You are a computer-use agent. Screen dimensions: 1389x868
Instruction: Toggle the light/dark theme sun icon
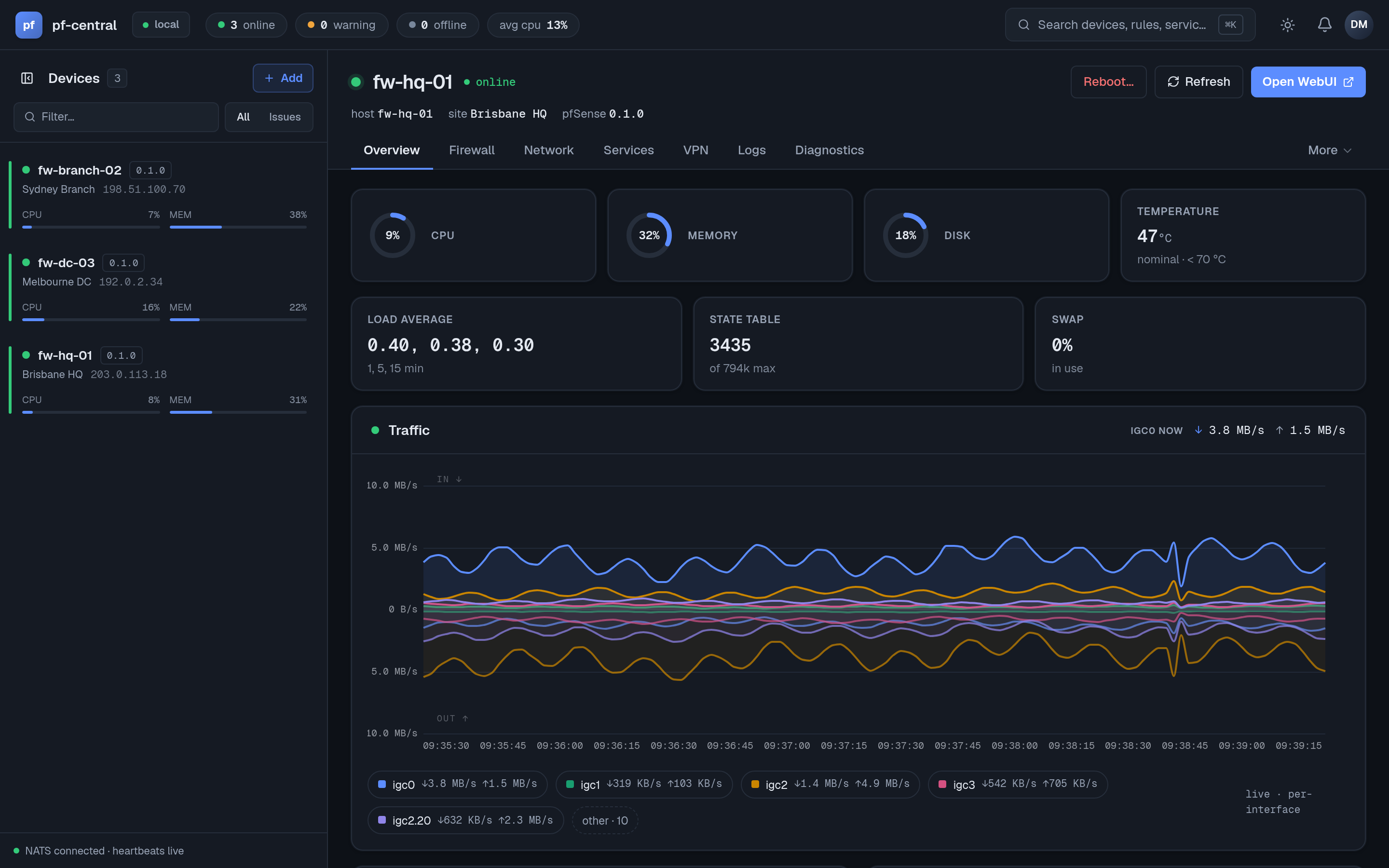(x=1287, y=25)
